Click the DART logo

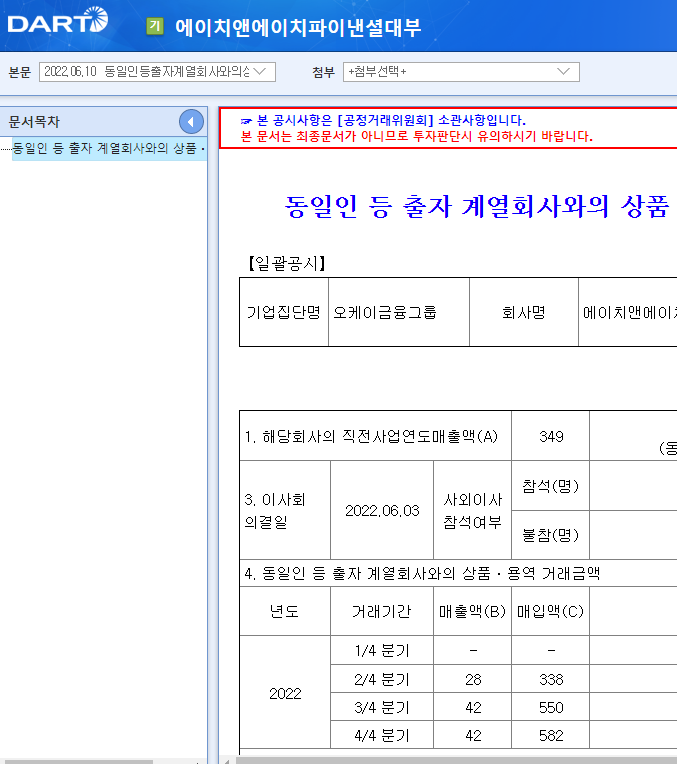[58, 20]
